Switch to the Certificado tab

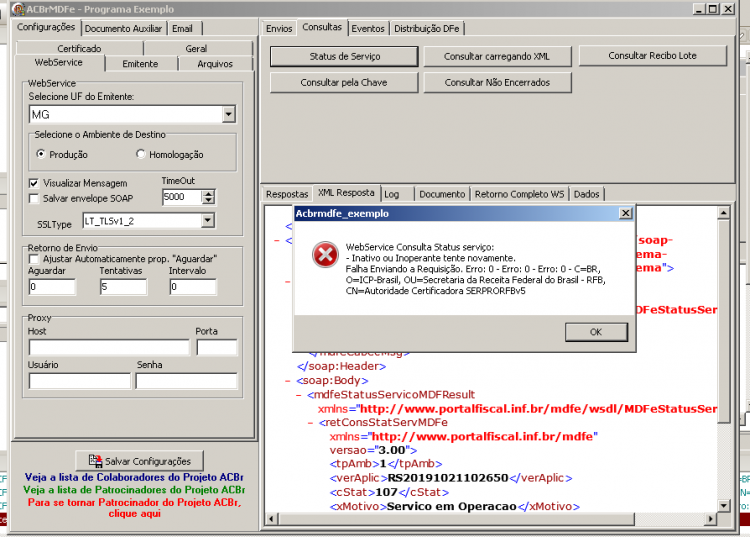point(79,48)
